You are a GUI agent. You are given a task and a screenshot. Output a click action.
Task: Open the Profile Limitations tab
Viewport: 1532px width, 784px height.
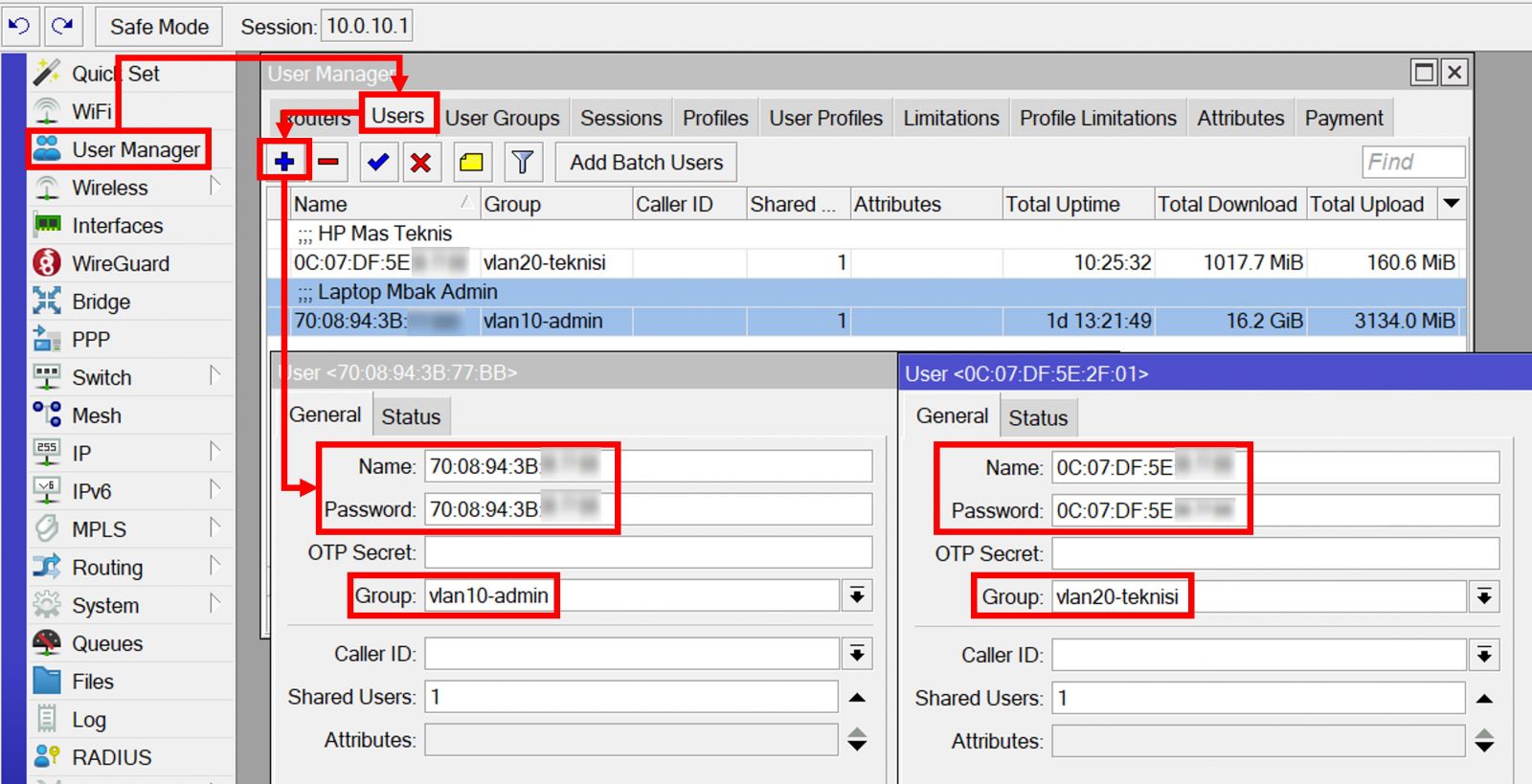coord(1097,119)
